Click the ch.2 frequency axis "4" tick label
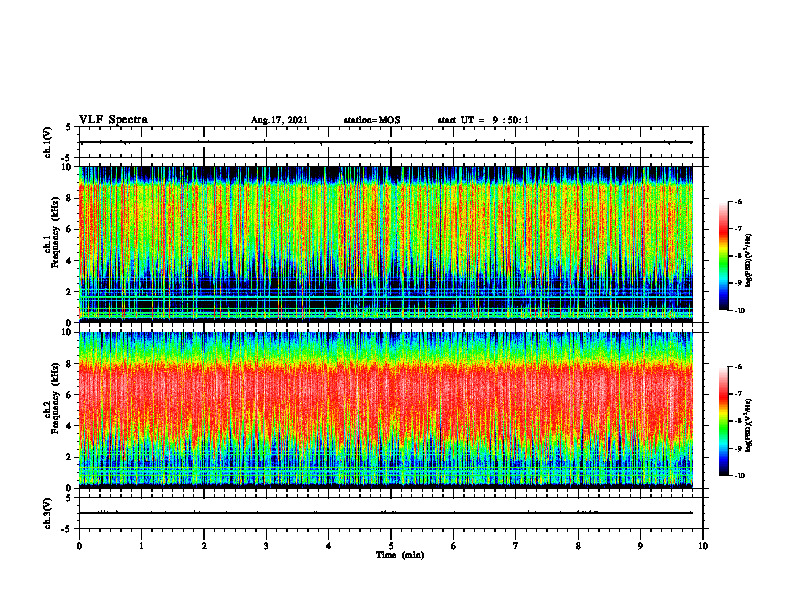 [70, 426]
